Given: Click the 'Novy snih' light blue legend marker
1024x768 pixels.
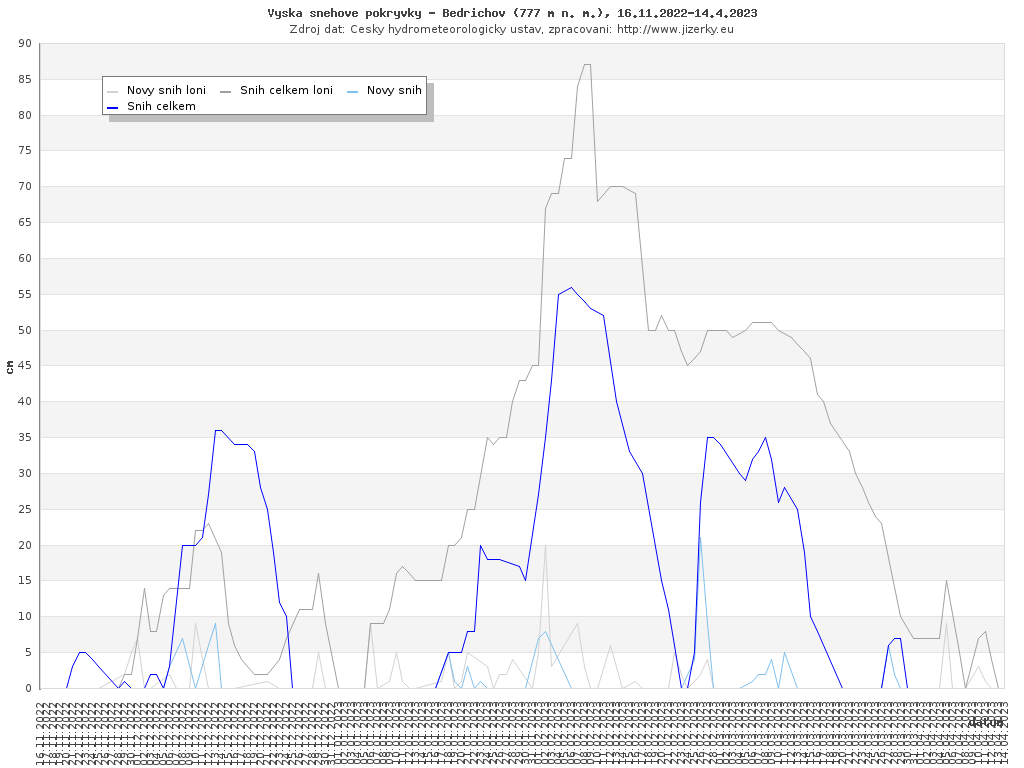Looking at the screenshot, I should tap(353, 91).
